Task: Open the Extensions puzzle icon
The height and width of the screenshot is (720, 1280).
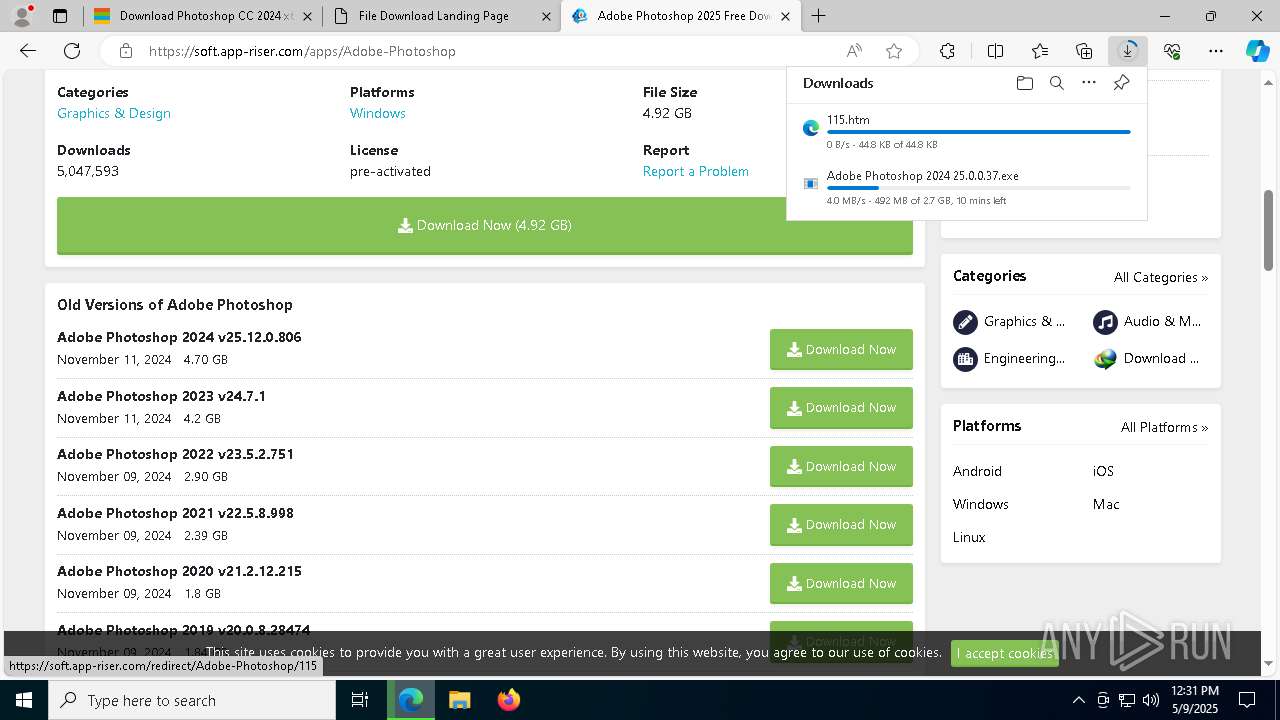Action: 947,51
